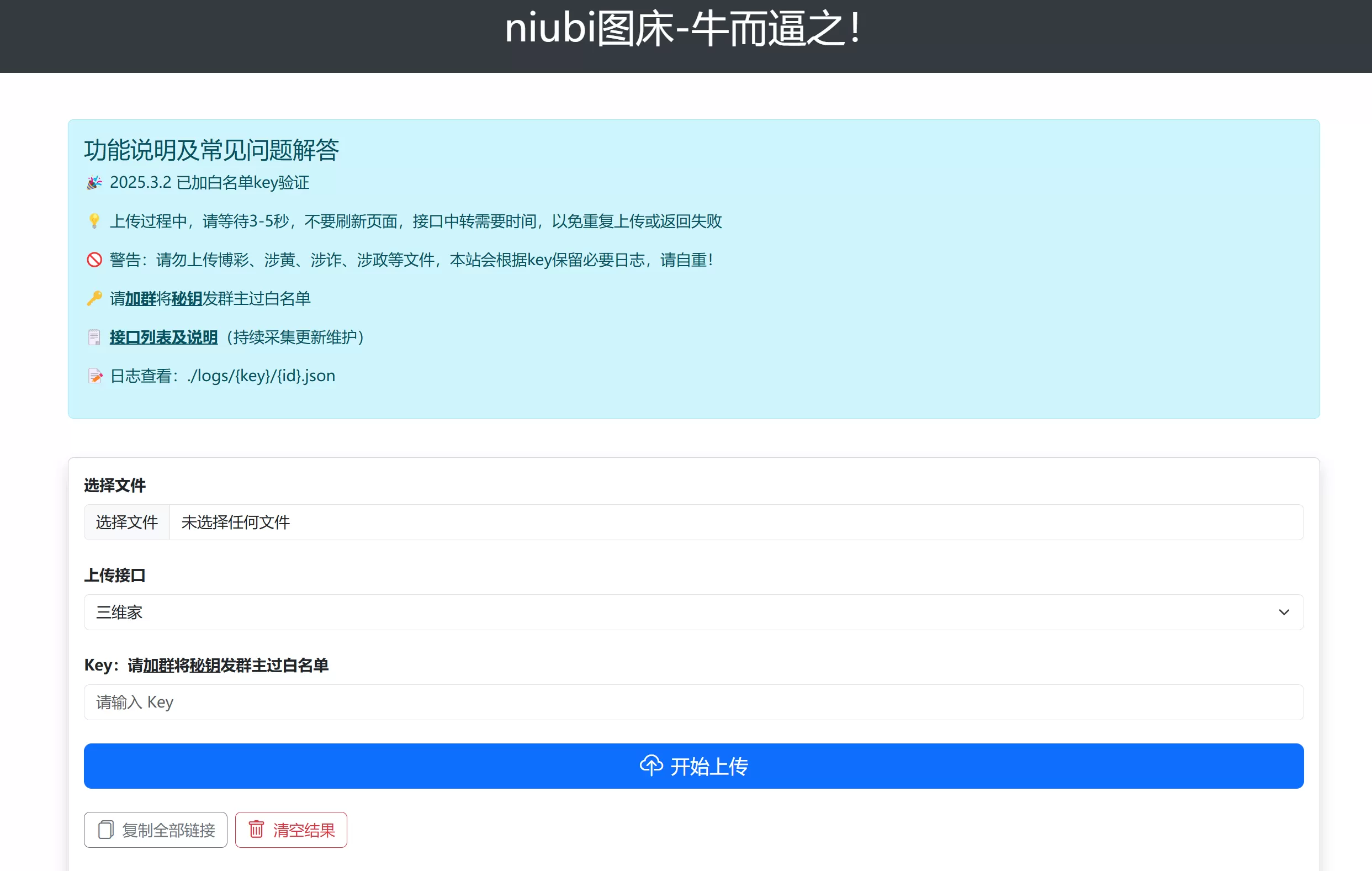Image resolution: width=1372 pixels, height=871 pixels.
Task: Click the 开始上传 button
Action: [693, 766]
